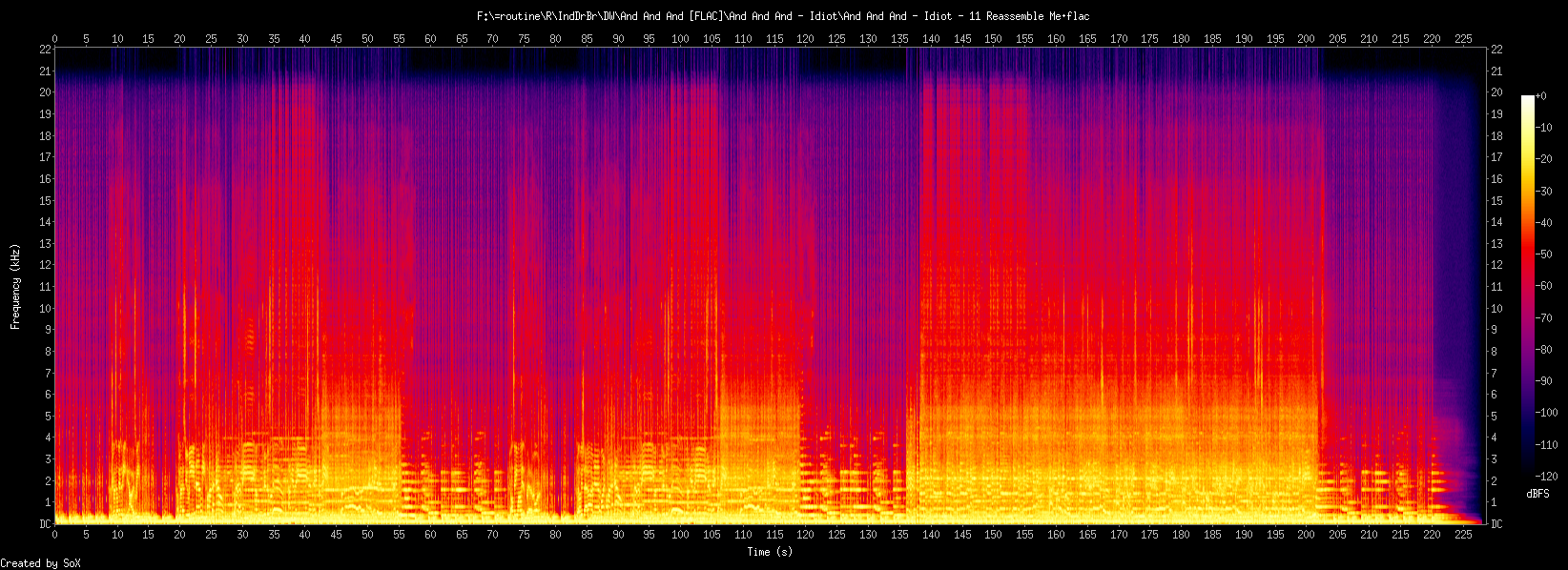Click the "-120" value on the dBFS scale
This screenshot has height=570, width=1568.
1546,477
